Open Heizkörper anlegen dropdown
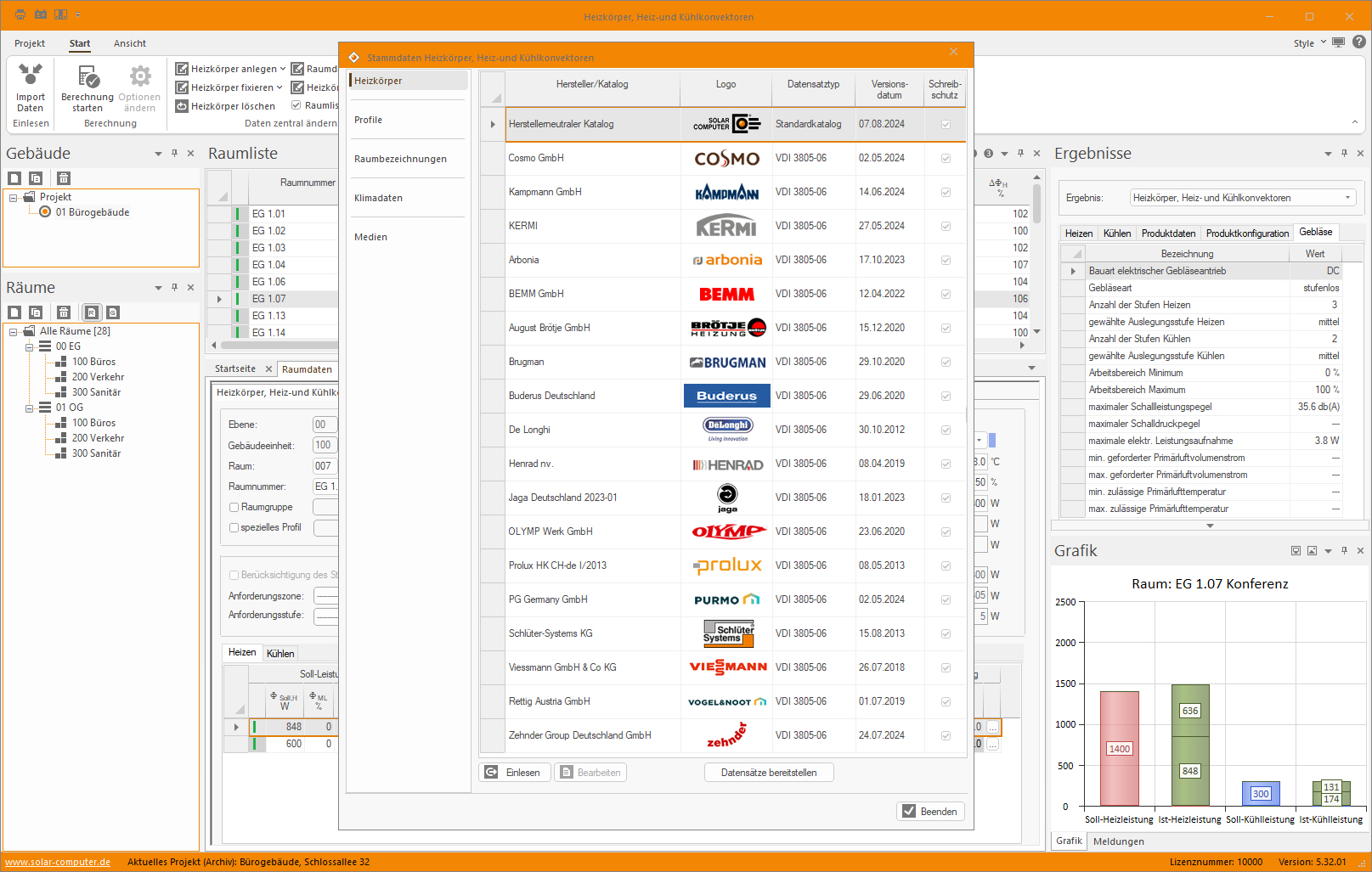Viewport: 1372px width, 872px height. (x=283, y=69)
